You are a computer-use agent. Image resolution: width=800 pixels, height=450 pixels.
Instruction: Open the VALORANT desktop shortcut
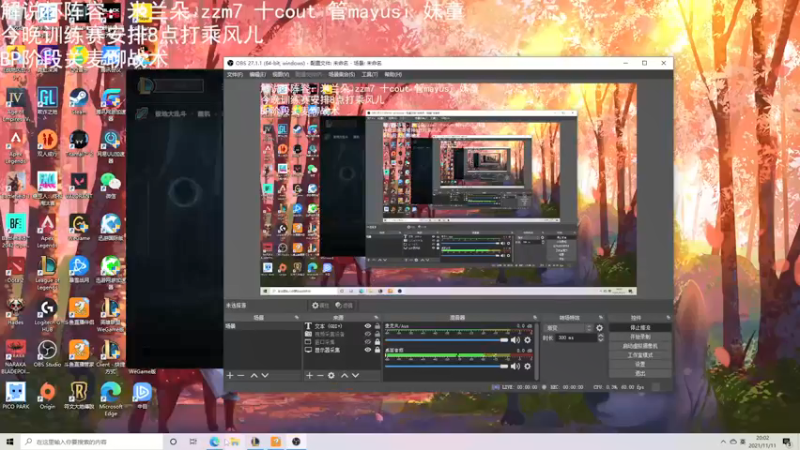[x=79, y=186]
